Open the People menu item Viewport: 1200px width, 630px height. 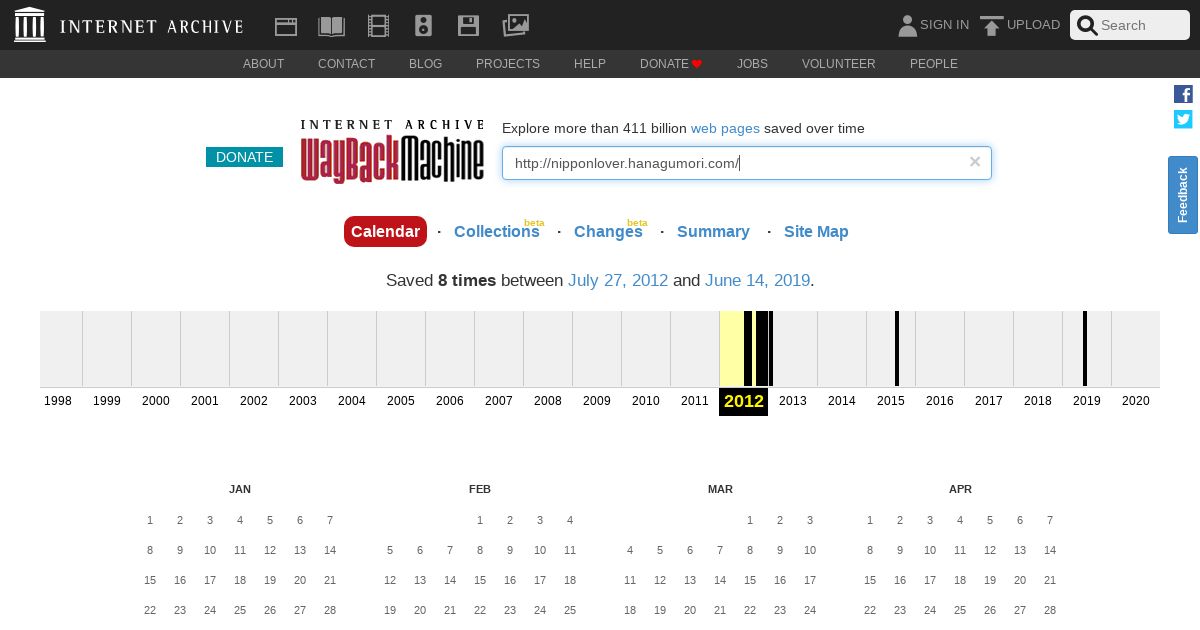(934, 64)
